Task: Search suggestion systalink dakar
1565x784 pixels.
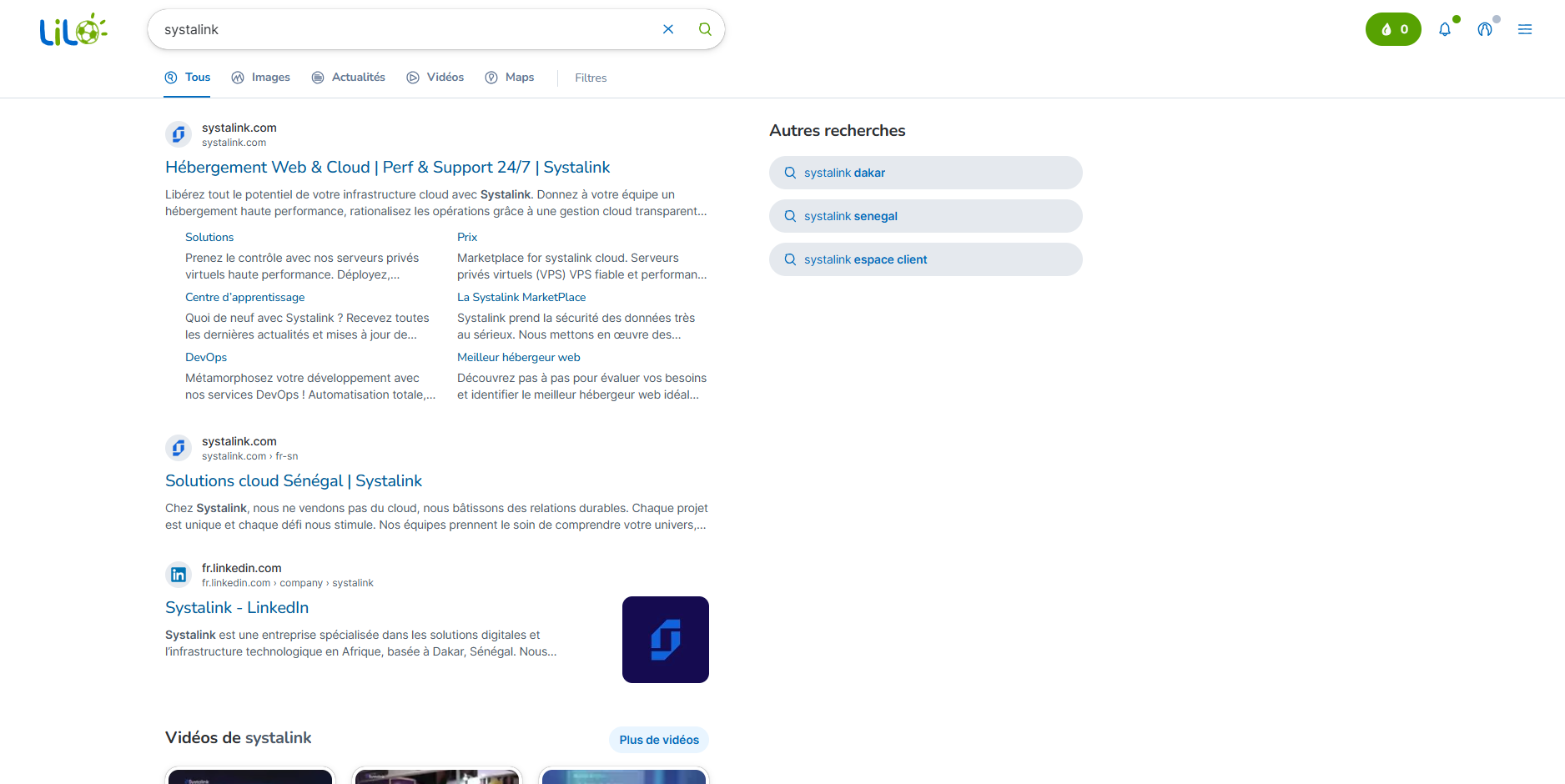Action: pos(926,173)
